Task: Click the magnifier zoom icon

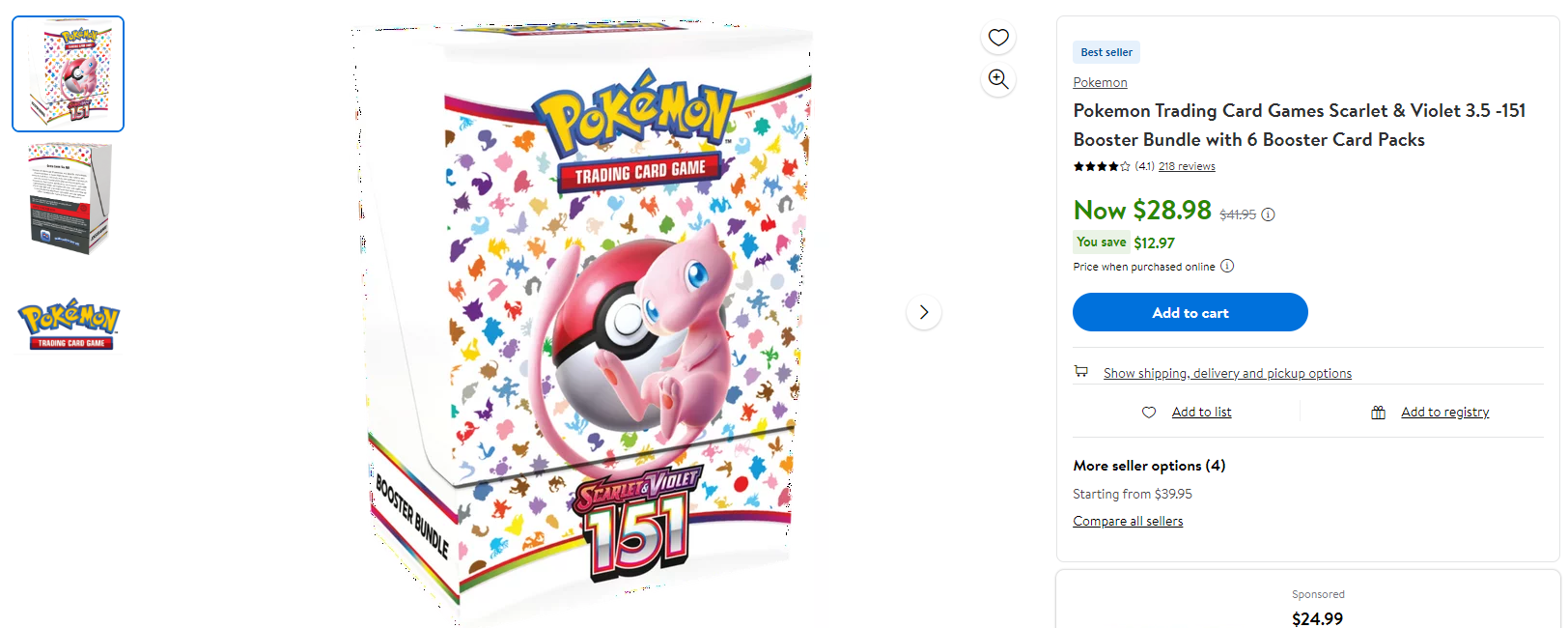Action: click(x=998, y=79)
